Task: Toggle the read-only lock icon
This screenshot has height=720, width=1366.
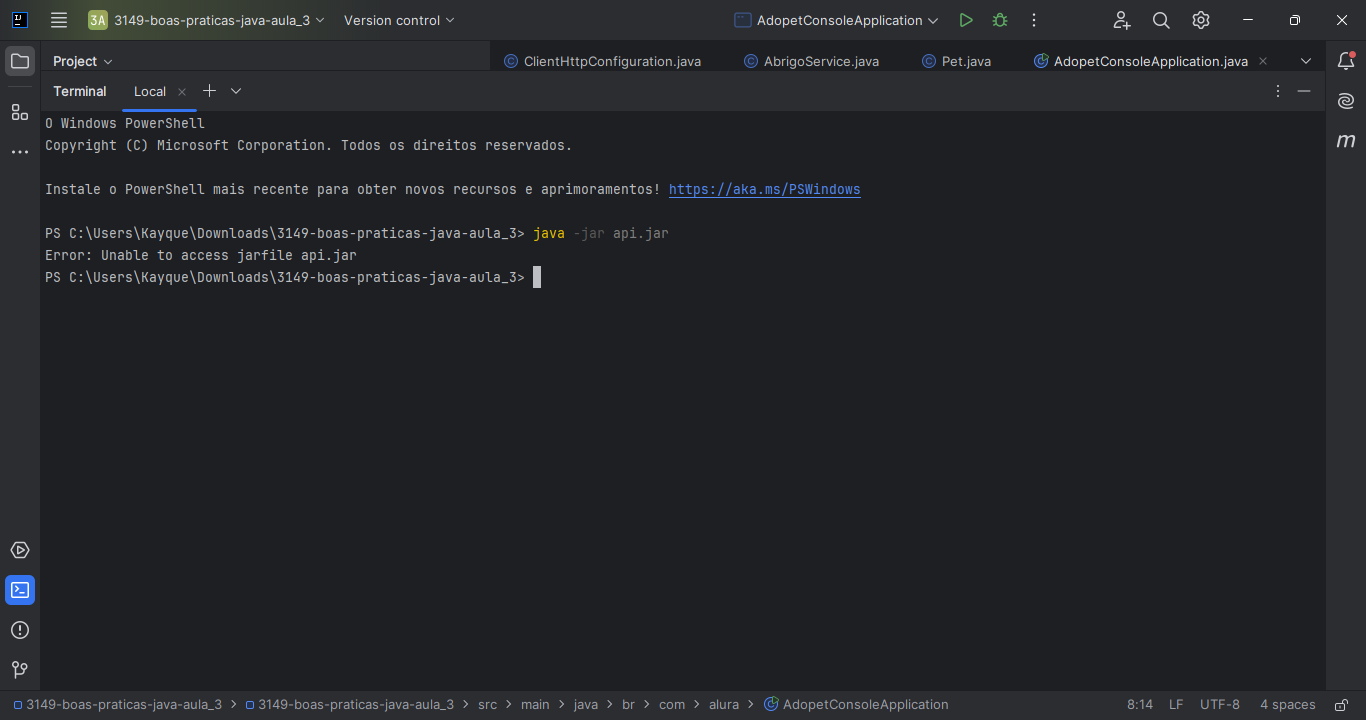Action: [x=1342, y=704]
